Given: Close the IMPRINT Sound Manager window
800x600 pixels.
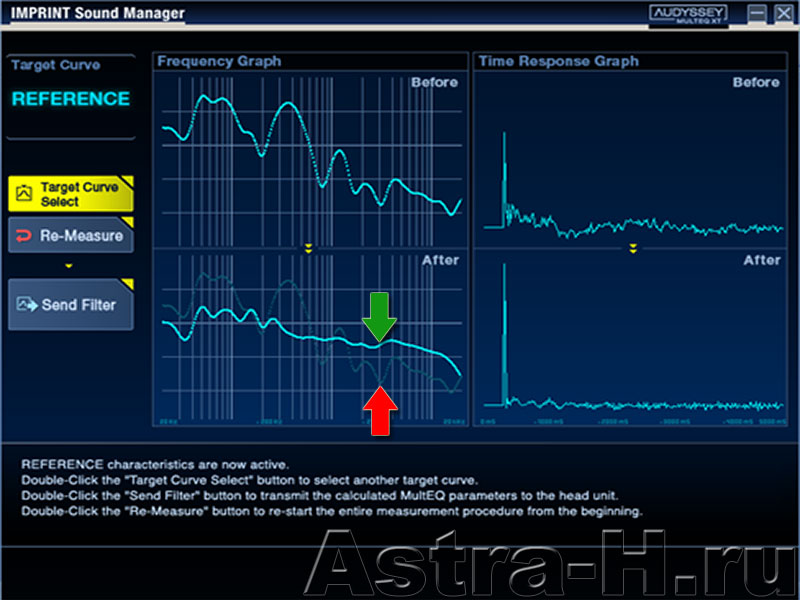Looking at the screenshot, I should click(x=784, y=13).
